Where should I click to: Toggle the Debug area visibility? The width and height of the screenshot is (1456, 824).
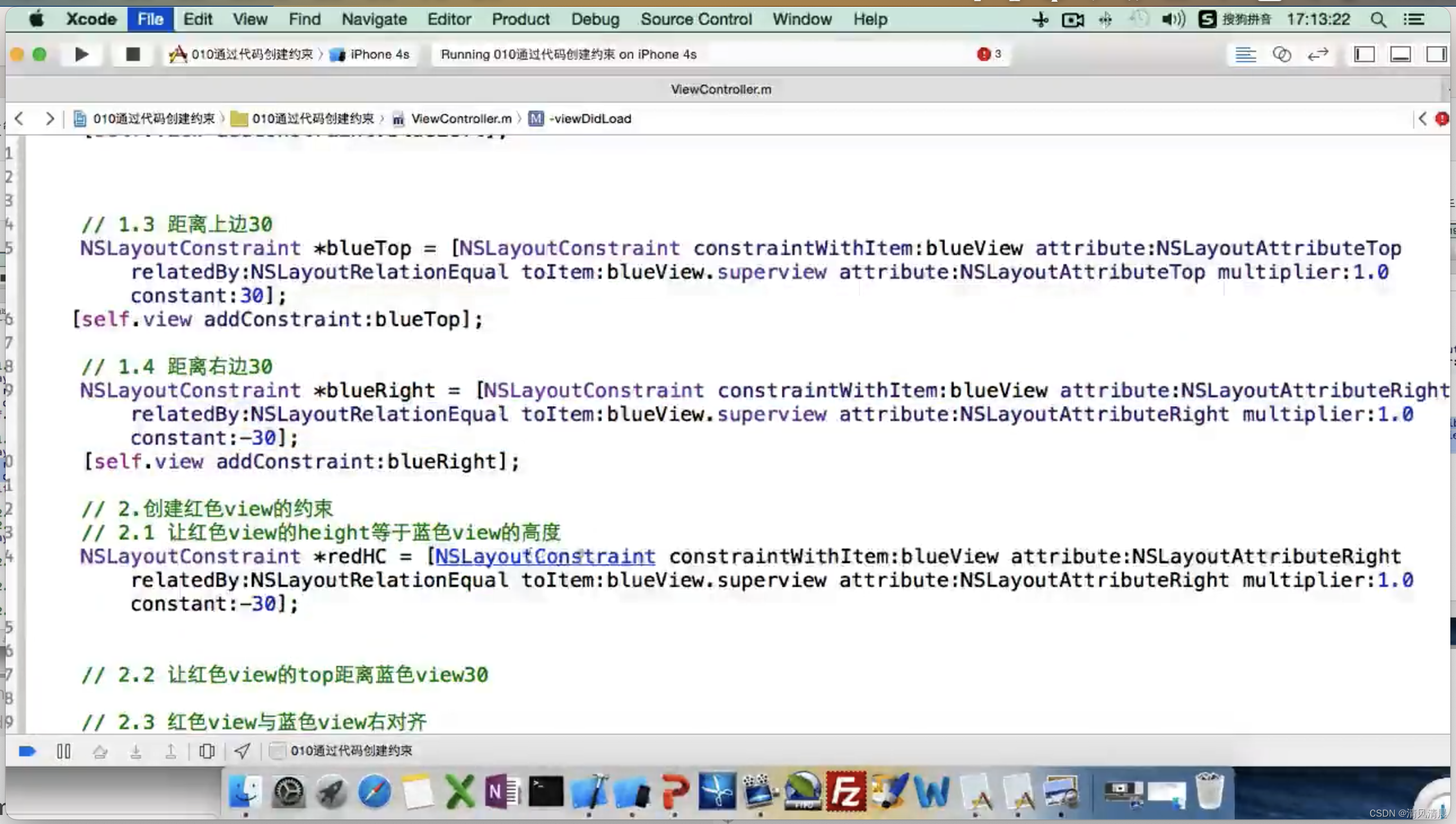point(1400,54)
